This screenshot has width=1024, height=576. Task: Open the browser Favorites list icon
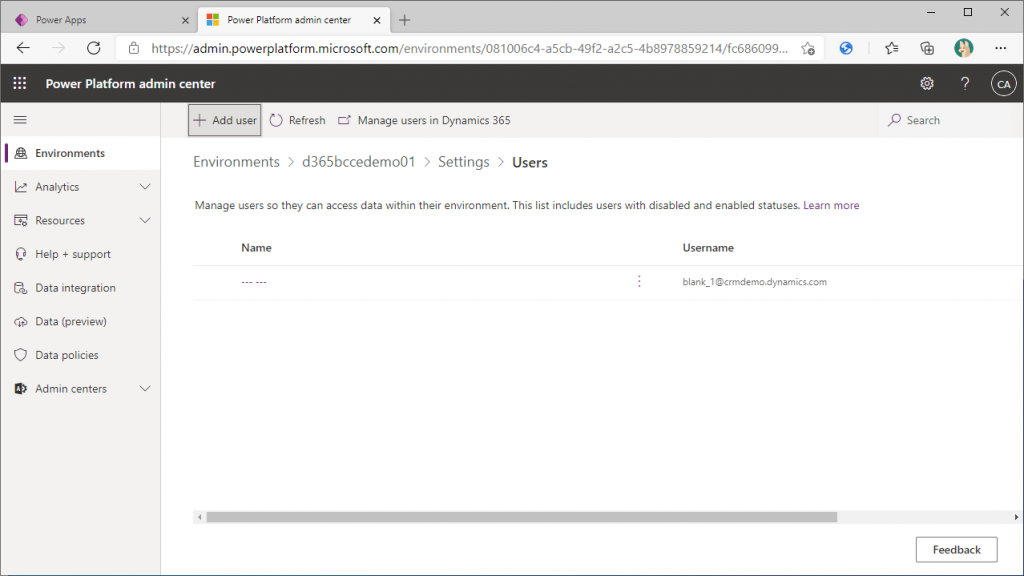[x=891, y=48]
